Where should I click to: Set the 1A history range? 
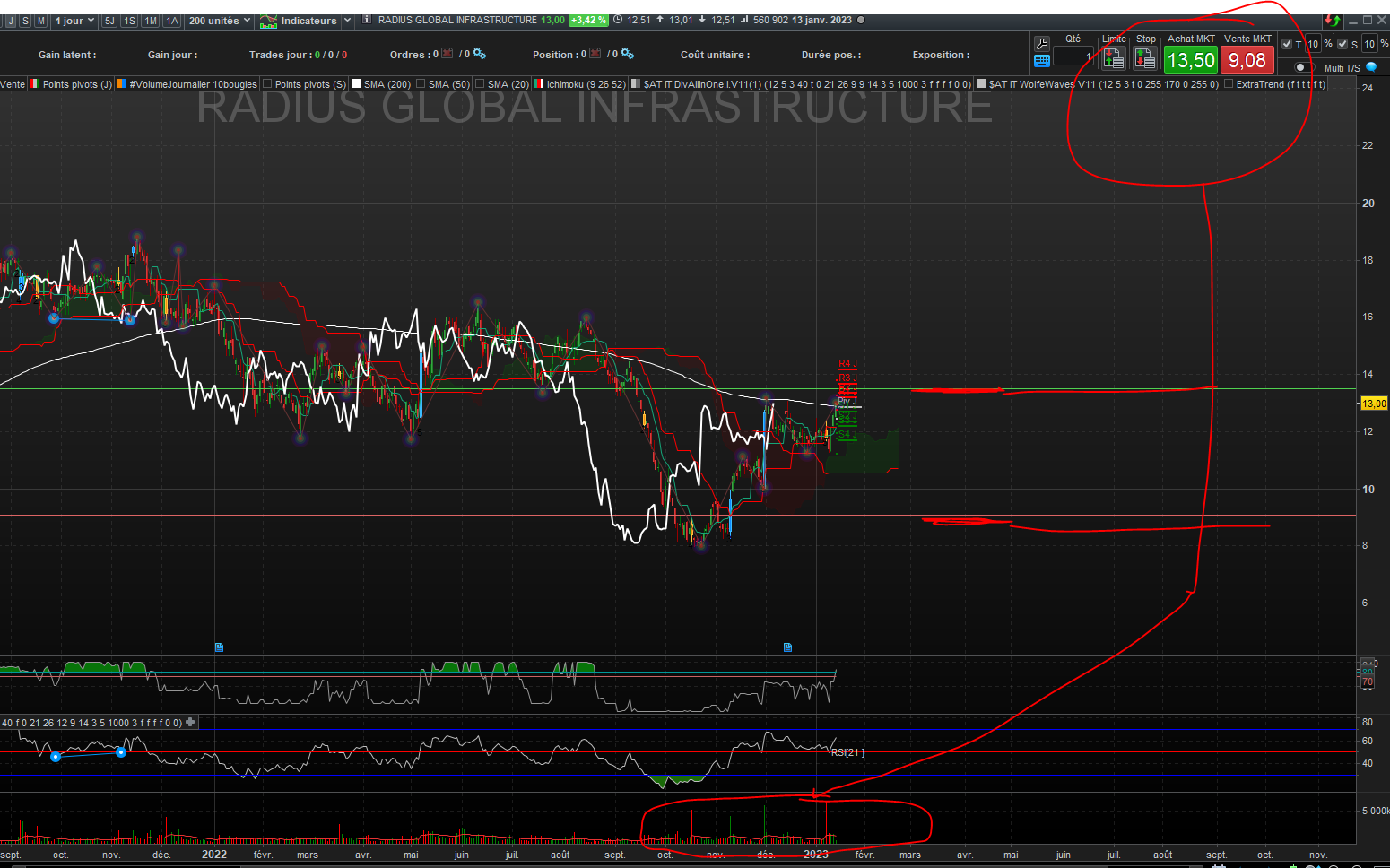172,21
